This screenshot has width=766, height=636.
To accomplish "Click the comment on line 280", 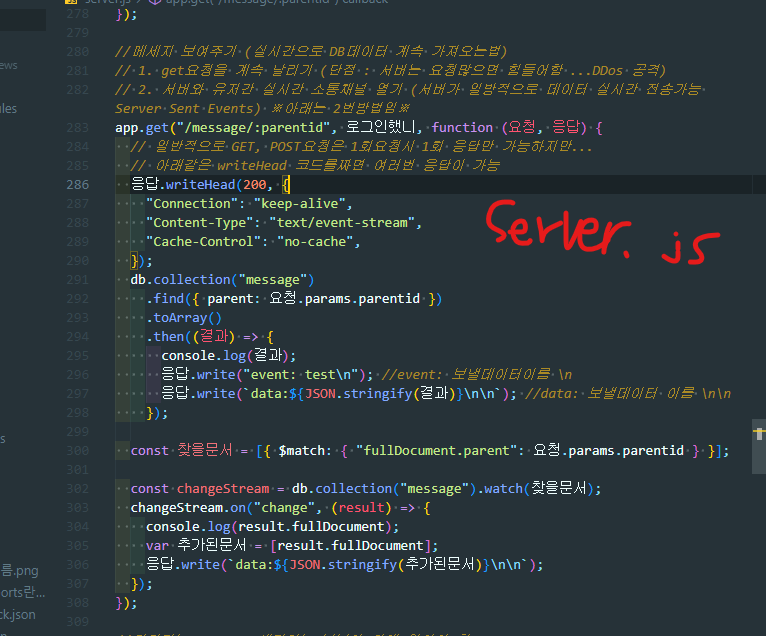I will (x=311, y=51).
